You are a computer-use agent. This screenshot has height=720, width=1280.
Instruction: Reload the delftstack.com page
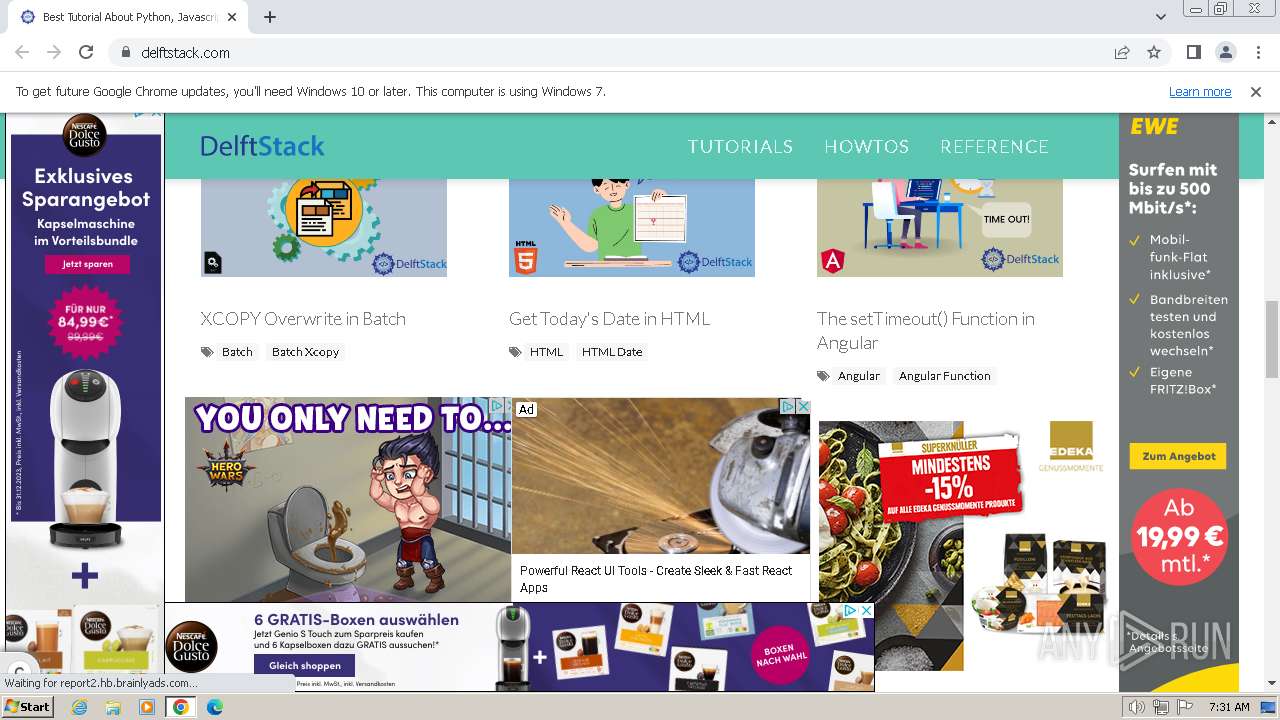tap(86, 52)
